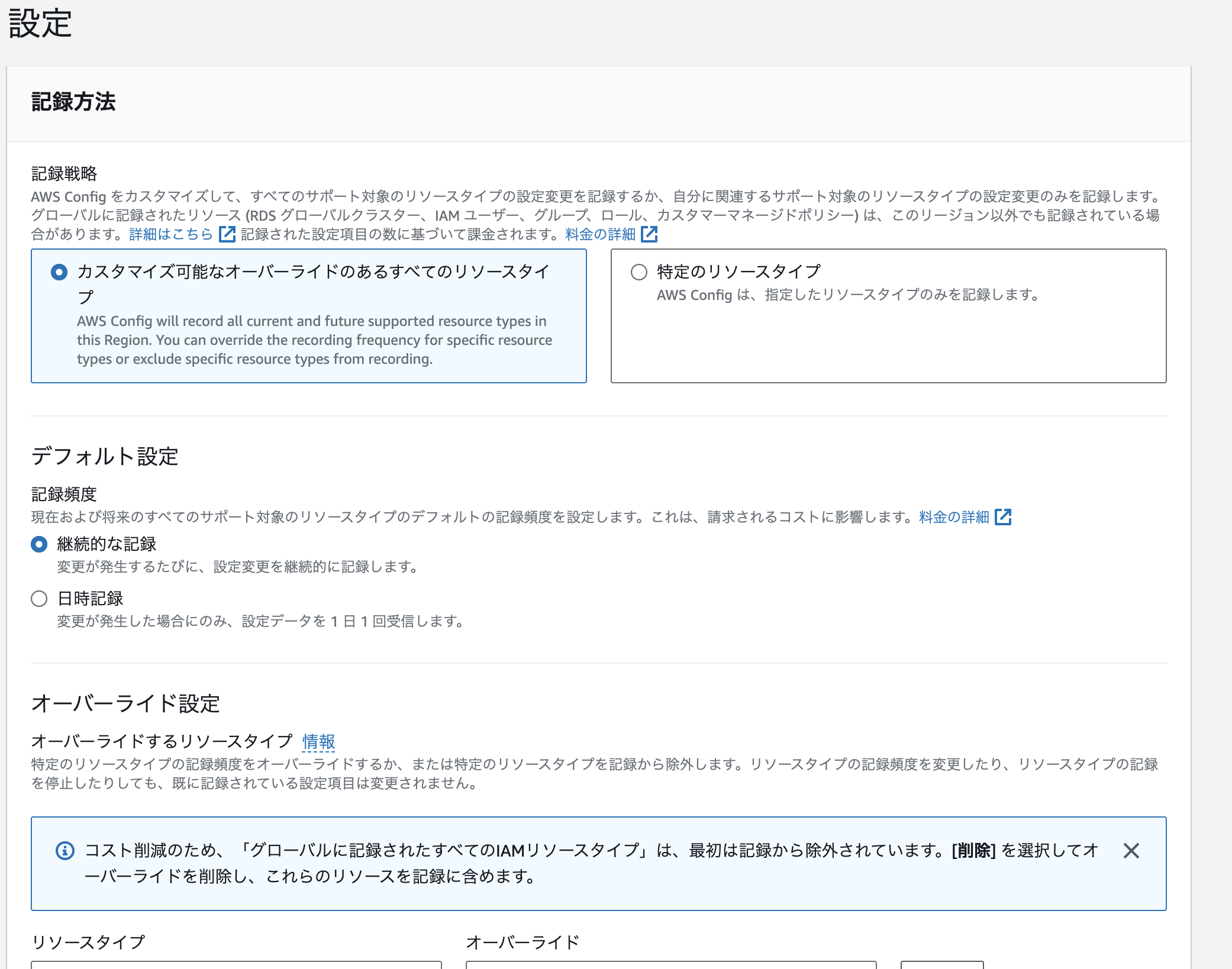The width and height of the screenshot is (1232, 969).
Task: Click external link icon beside 詳細はこちら
Action: click(x=227, y=234)
